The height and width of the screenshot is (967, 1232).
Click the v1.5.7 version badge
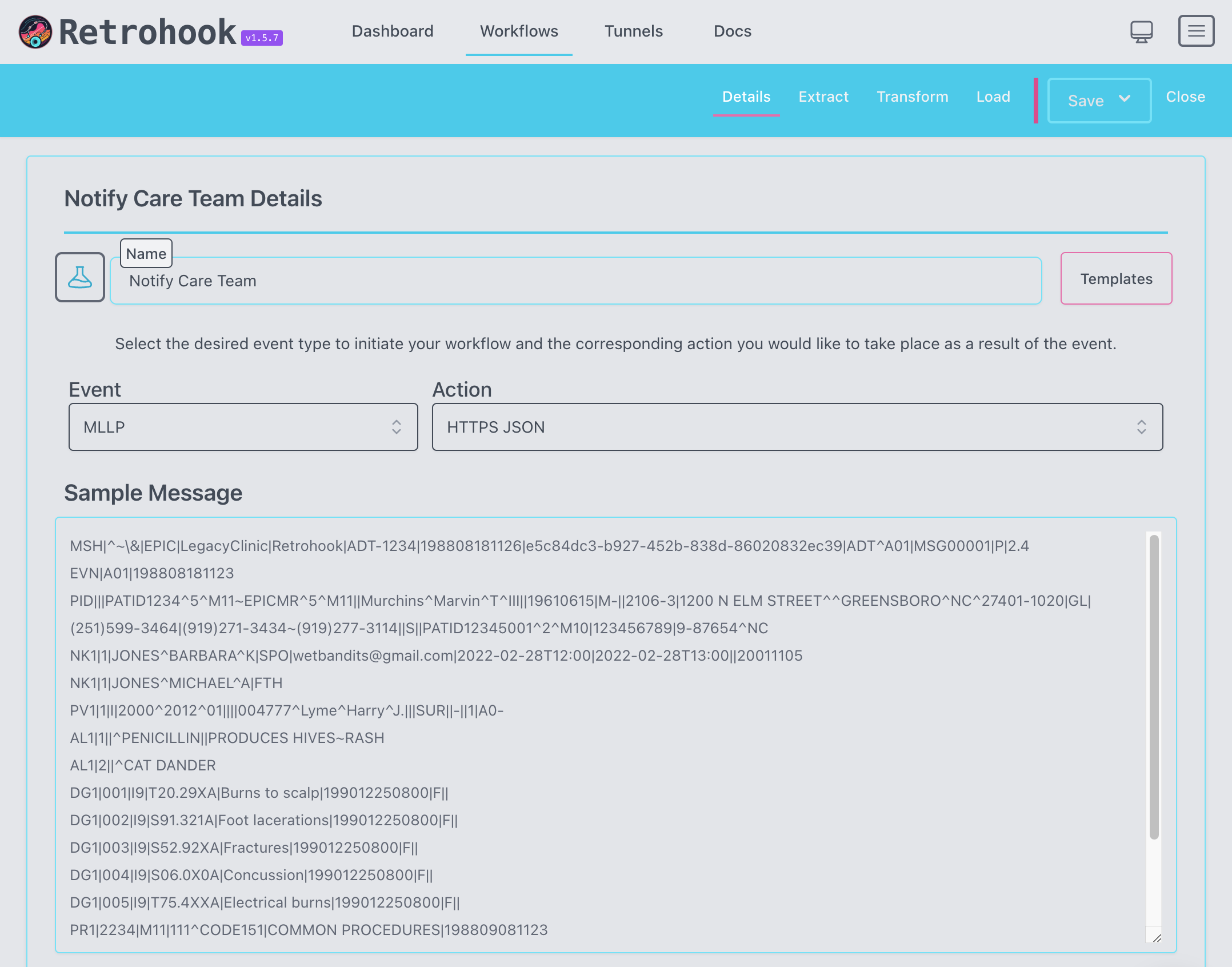tap(262, 38)
